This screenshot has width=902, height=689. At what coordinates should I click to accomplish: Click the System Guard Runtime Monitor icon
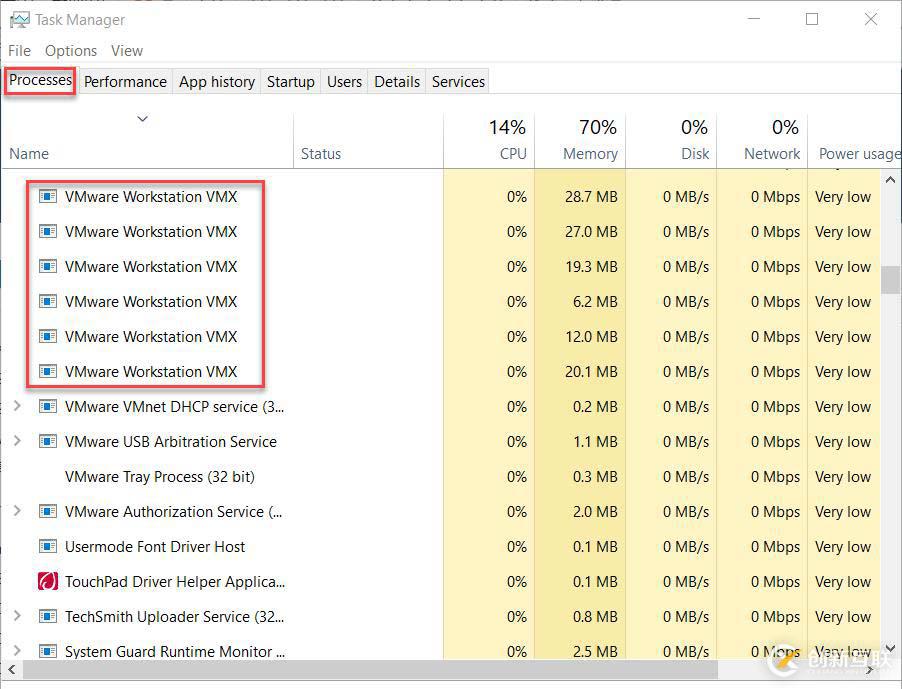(48, 651)
